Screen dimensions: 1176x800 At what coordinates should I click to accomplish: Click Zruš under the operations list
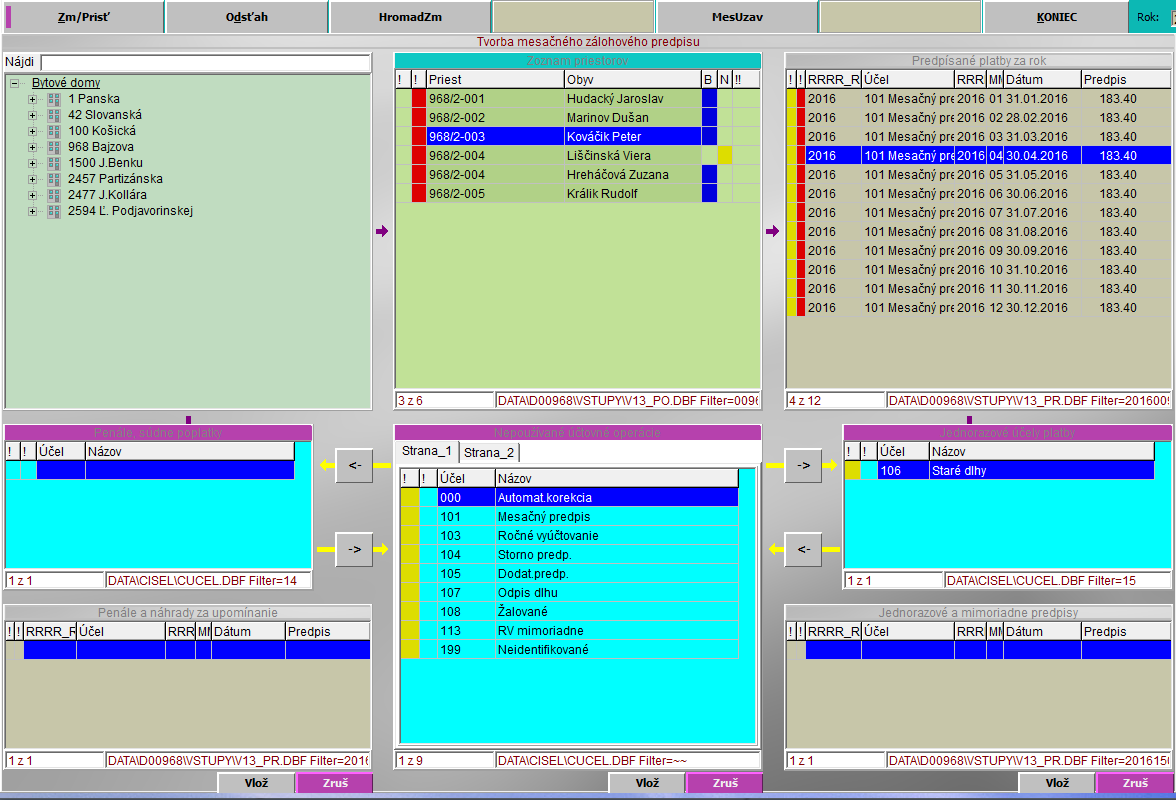[724, 782]
